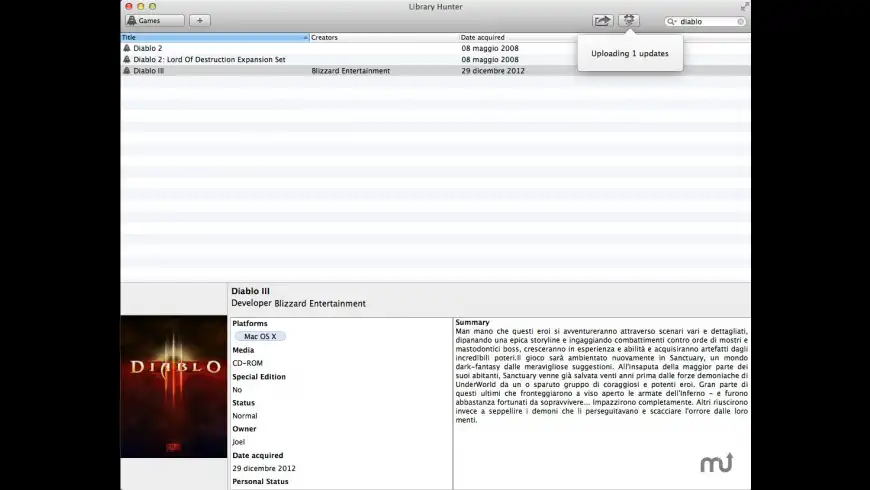Viewport: 870px width, 490px height.
Task: Click the 08 maggio 2008 date for Diablo 2
Action: coord(490,48)
